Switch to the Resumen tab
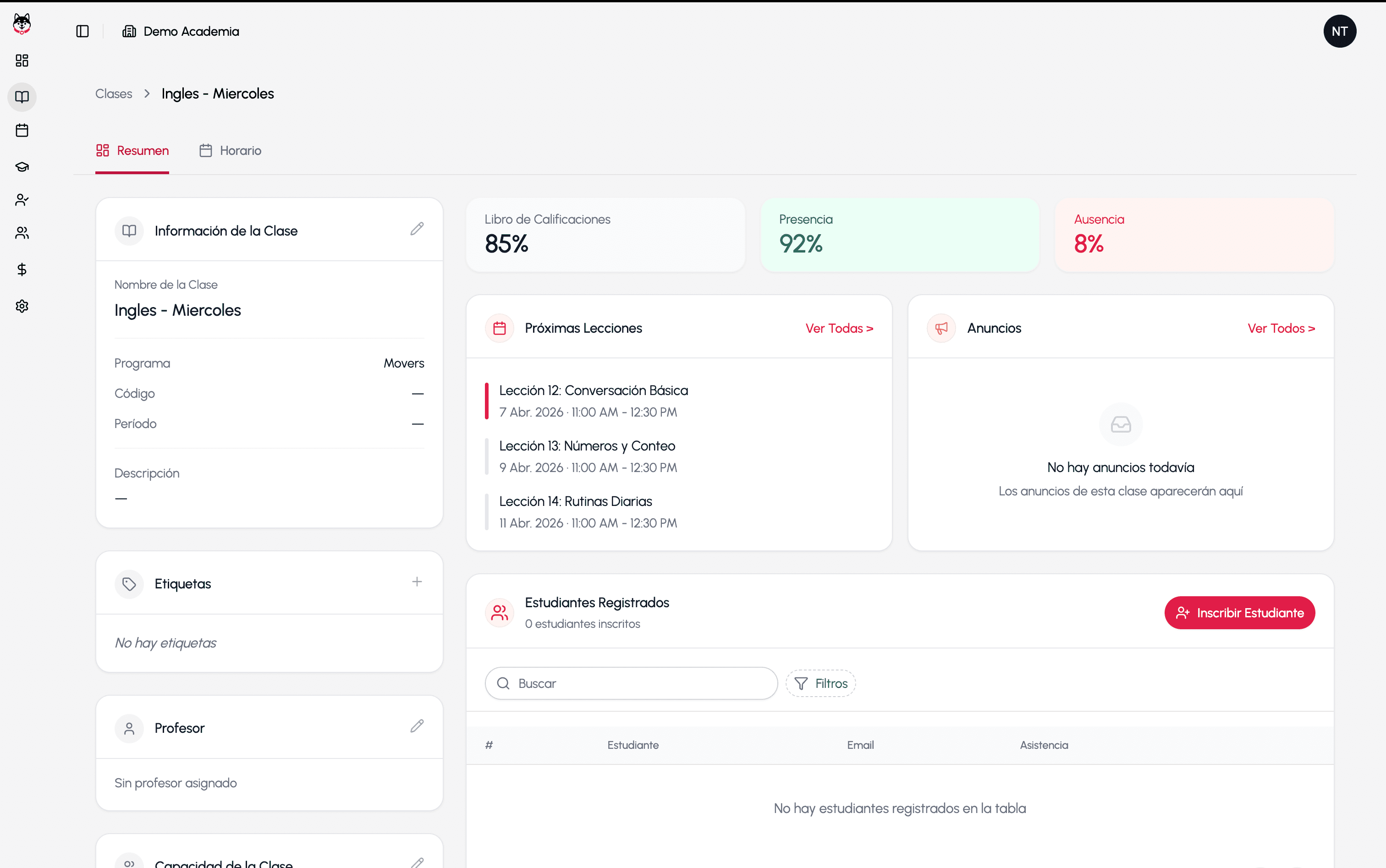The image size is (1386, 868). (132, 150)
